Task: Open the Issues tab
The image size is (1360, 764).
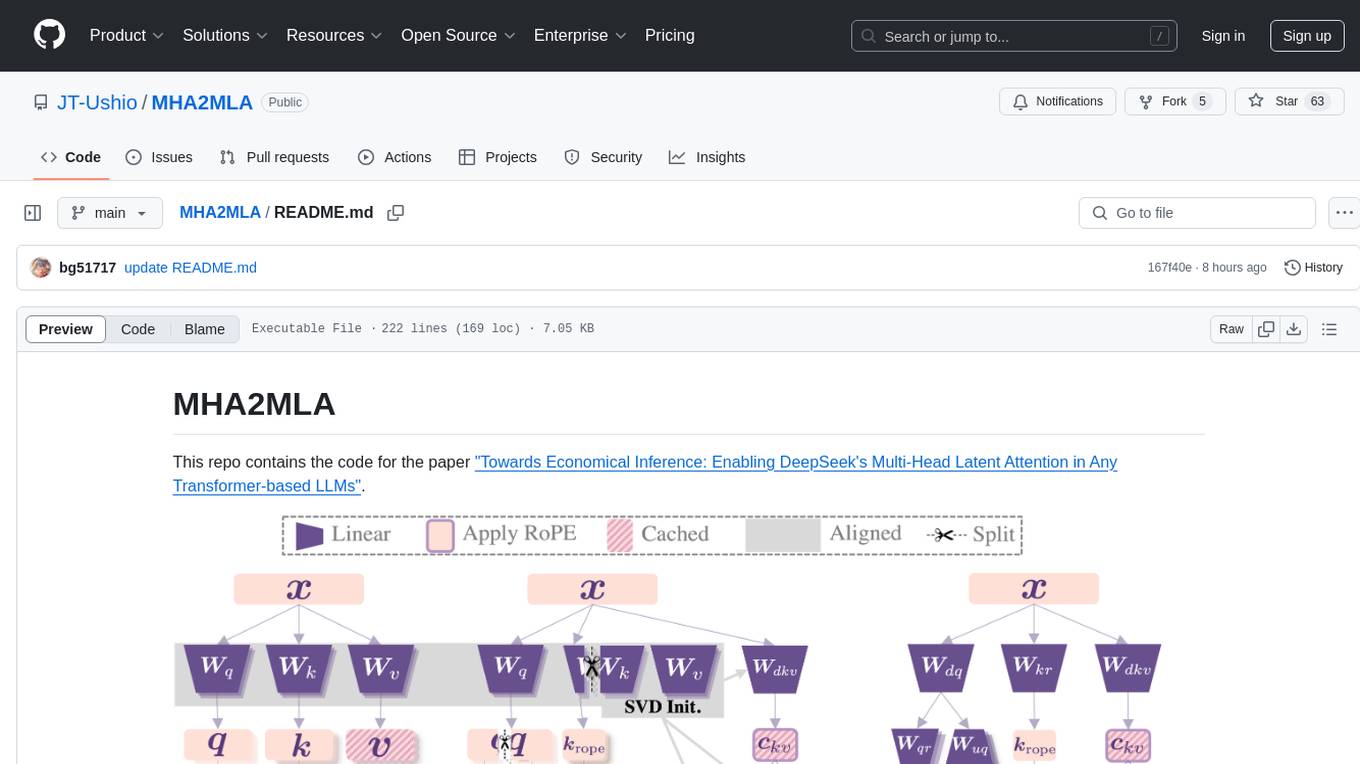Action: [x=159, y=157]
